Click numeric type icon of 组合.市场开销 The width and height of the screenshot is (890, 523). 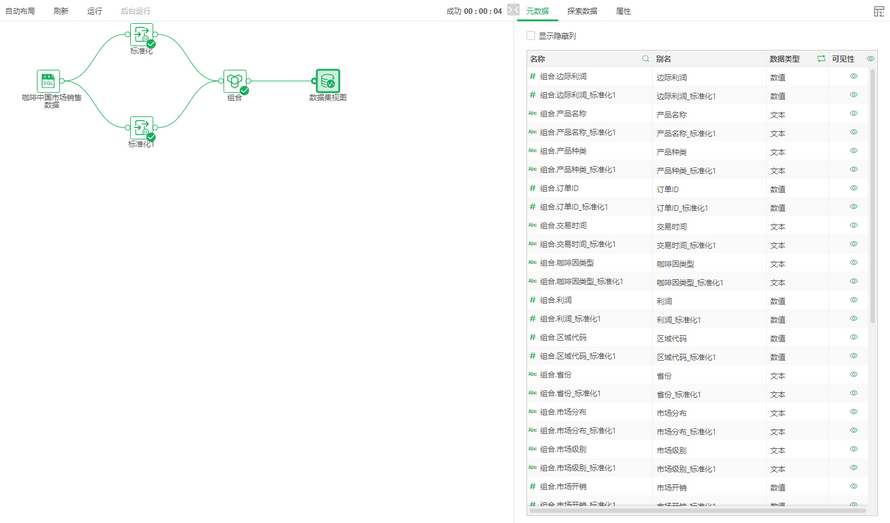[532, 486]
